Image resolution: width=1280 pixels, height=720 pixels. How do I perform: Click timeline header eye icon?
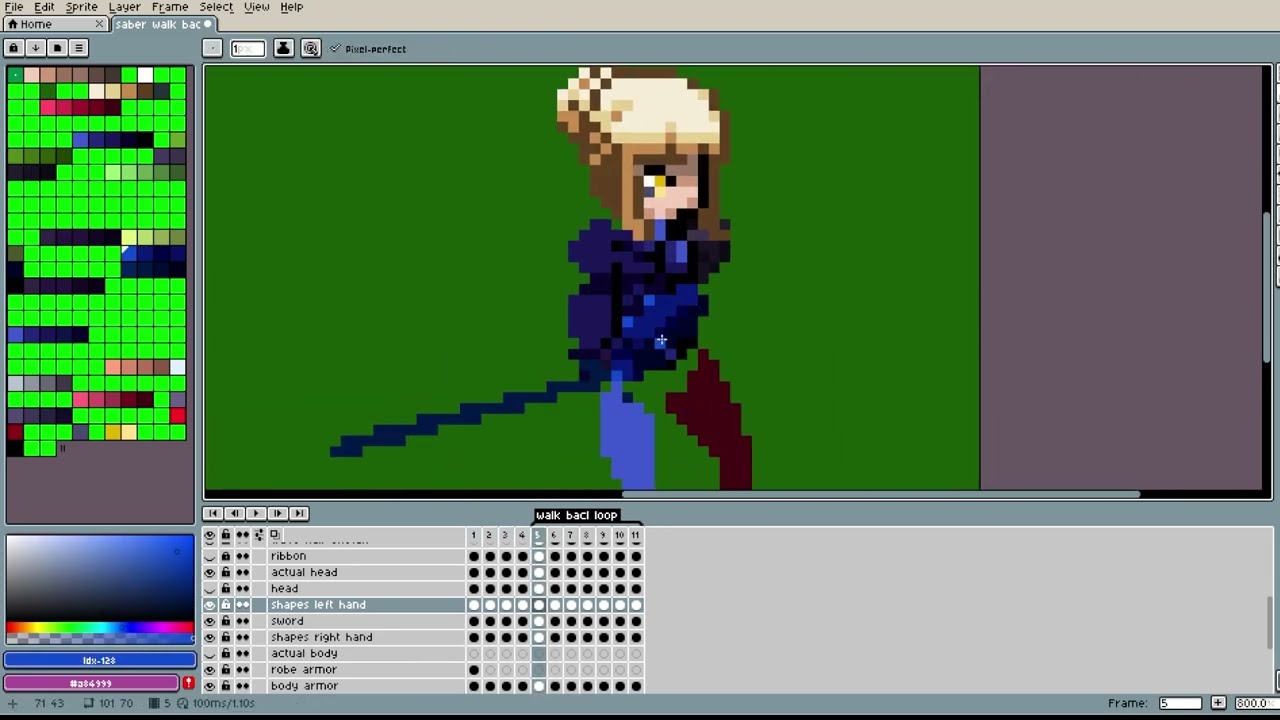click(x=209, y=536)
